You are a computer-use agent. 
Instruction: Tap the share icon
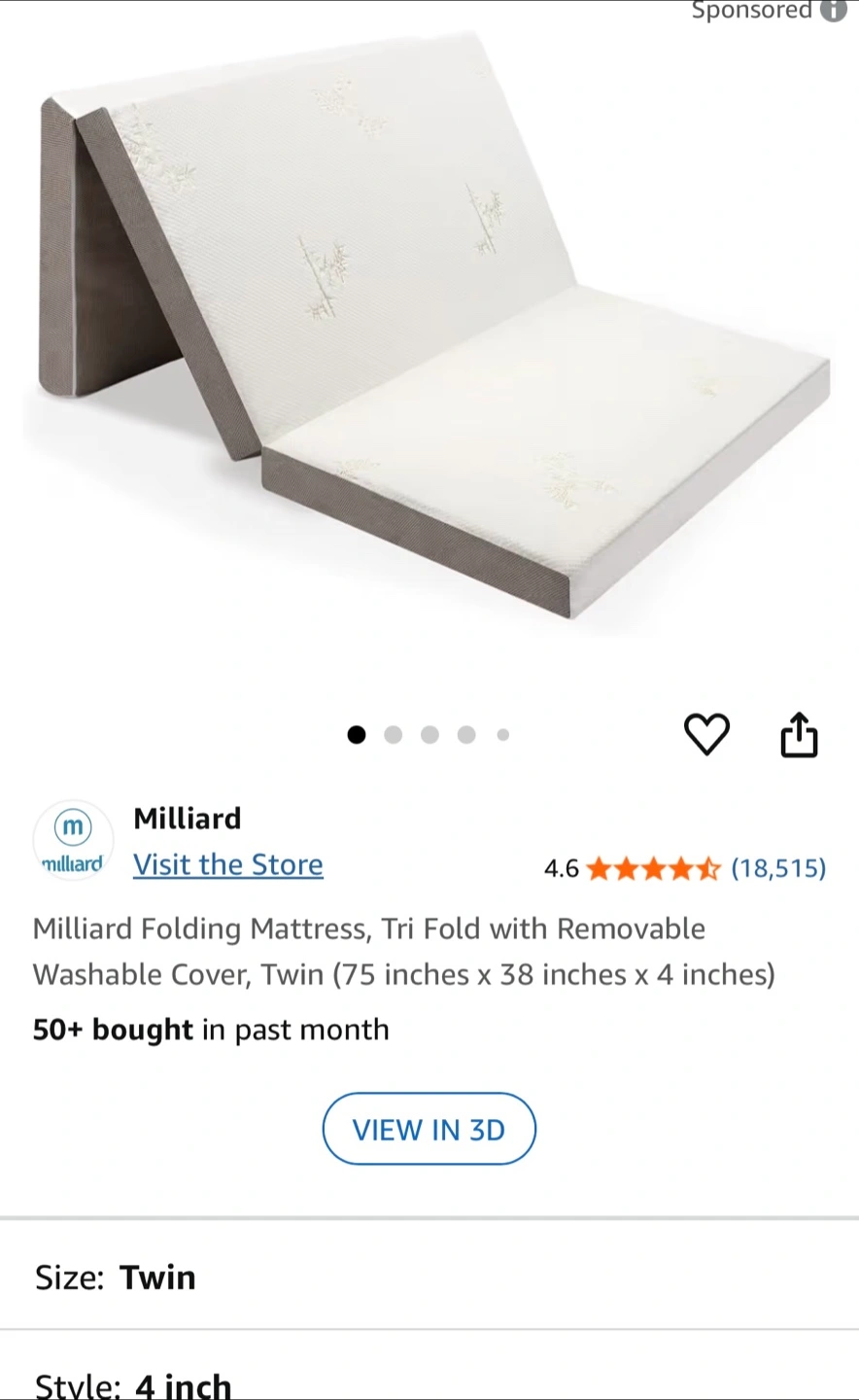799,735
